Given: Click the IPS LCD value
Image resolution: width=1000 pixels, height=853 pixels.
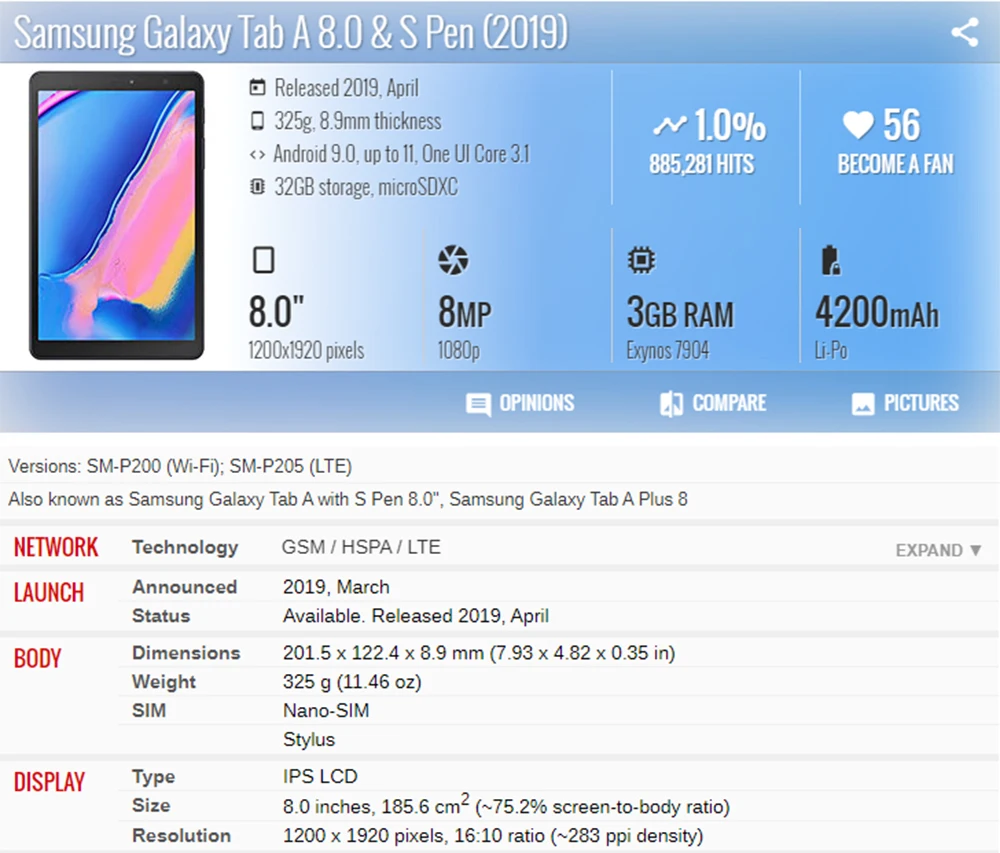Looking at the screenshot, I should (x=320, y=776).
